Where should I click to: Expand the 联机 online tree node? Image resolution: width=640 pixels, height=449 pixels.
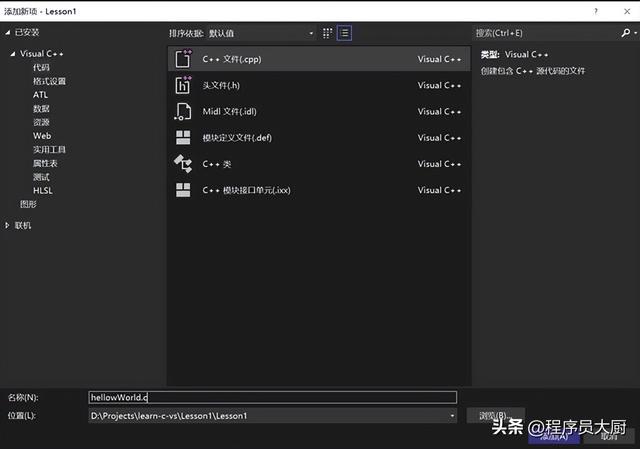[8, 225]
